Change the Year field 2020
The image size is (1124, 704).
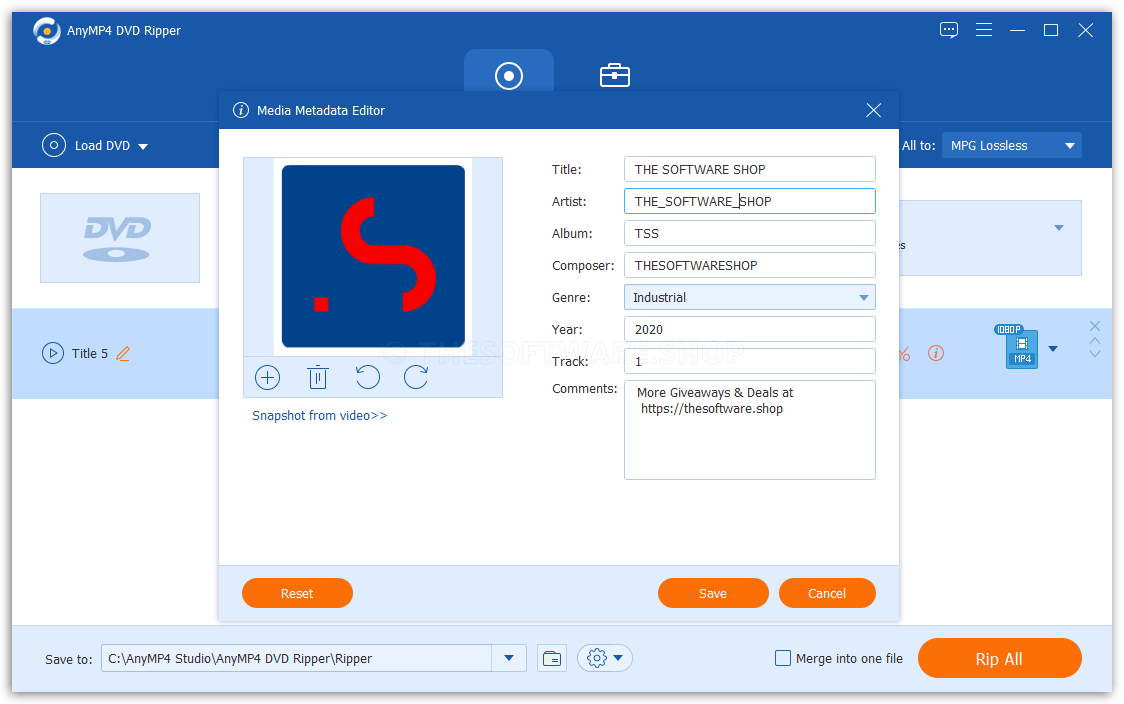pyautogui.click(x=749, y=329)
